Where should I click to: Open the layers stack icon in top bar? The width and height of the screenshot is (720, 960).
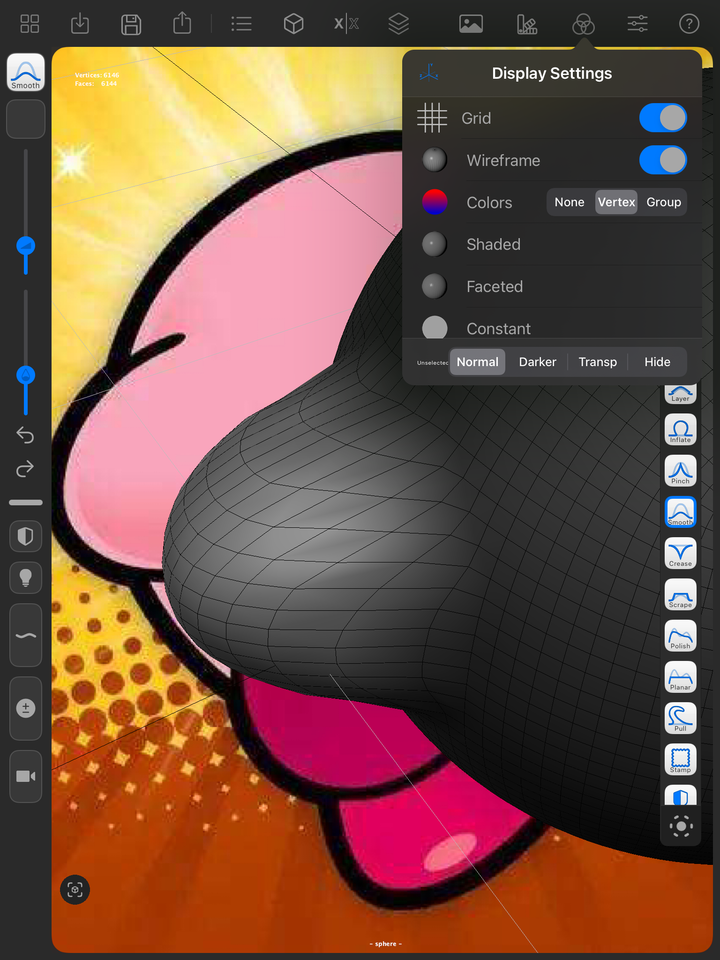click(x=399, y=24)
